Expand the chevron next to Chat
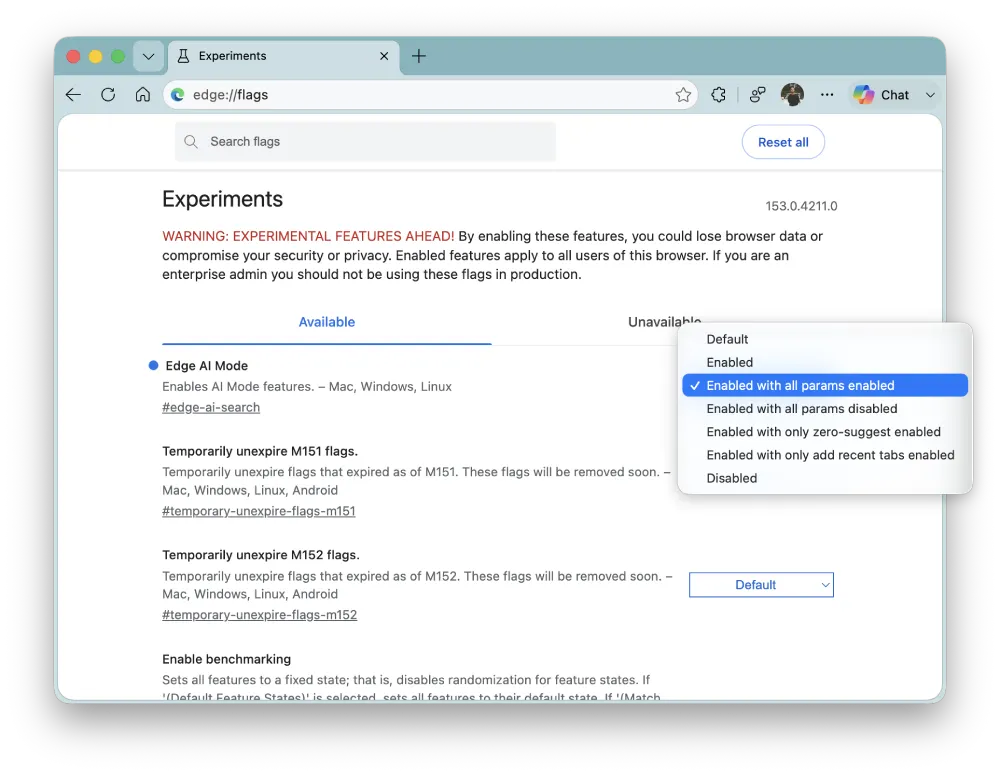Viewport: 1000px width, 775px height. (930, 95)
